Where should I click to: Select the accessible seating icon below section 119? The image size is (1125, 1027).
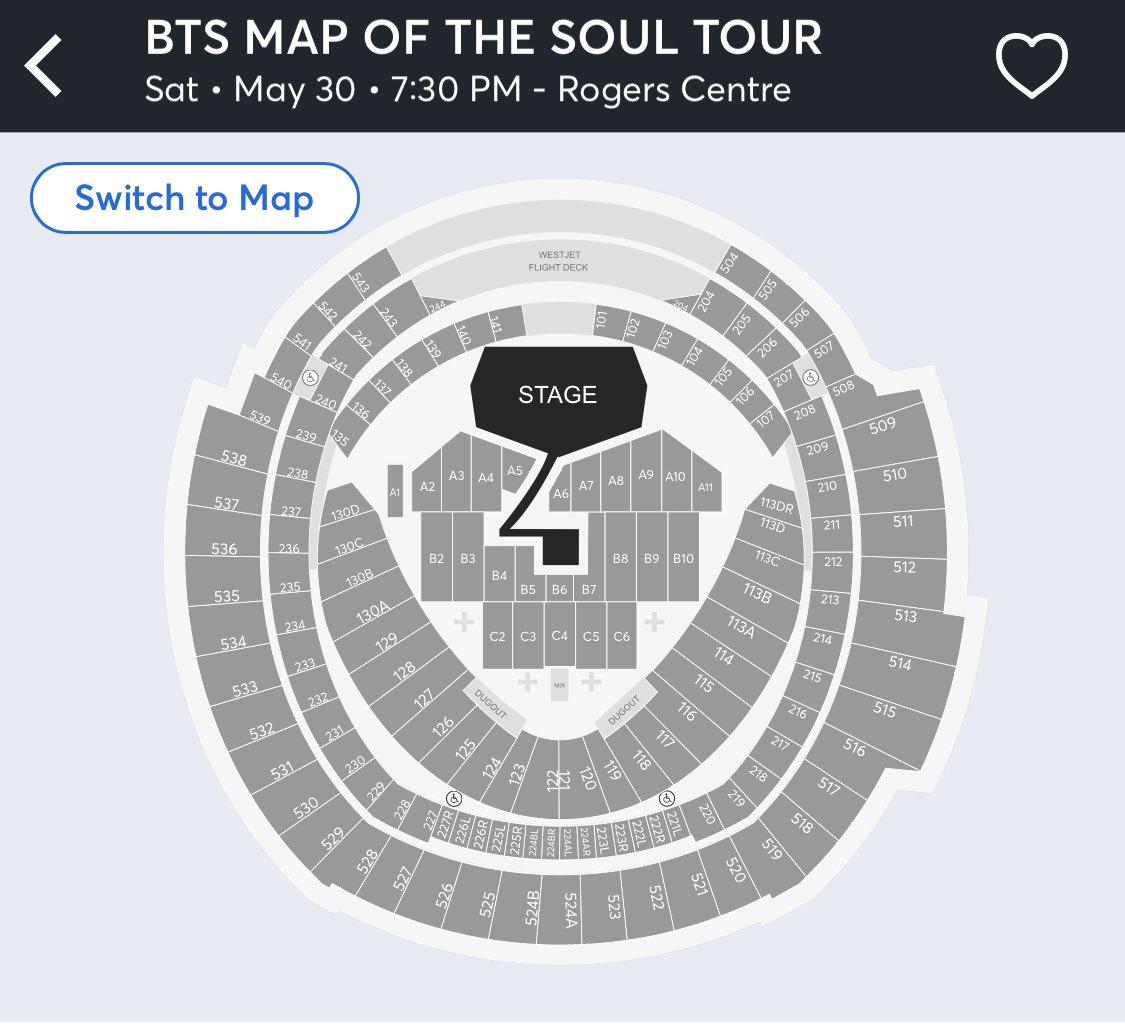coord(668,799)
